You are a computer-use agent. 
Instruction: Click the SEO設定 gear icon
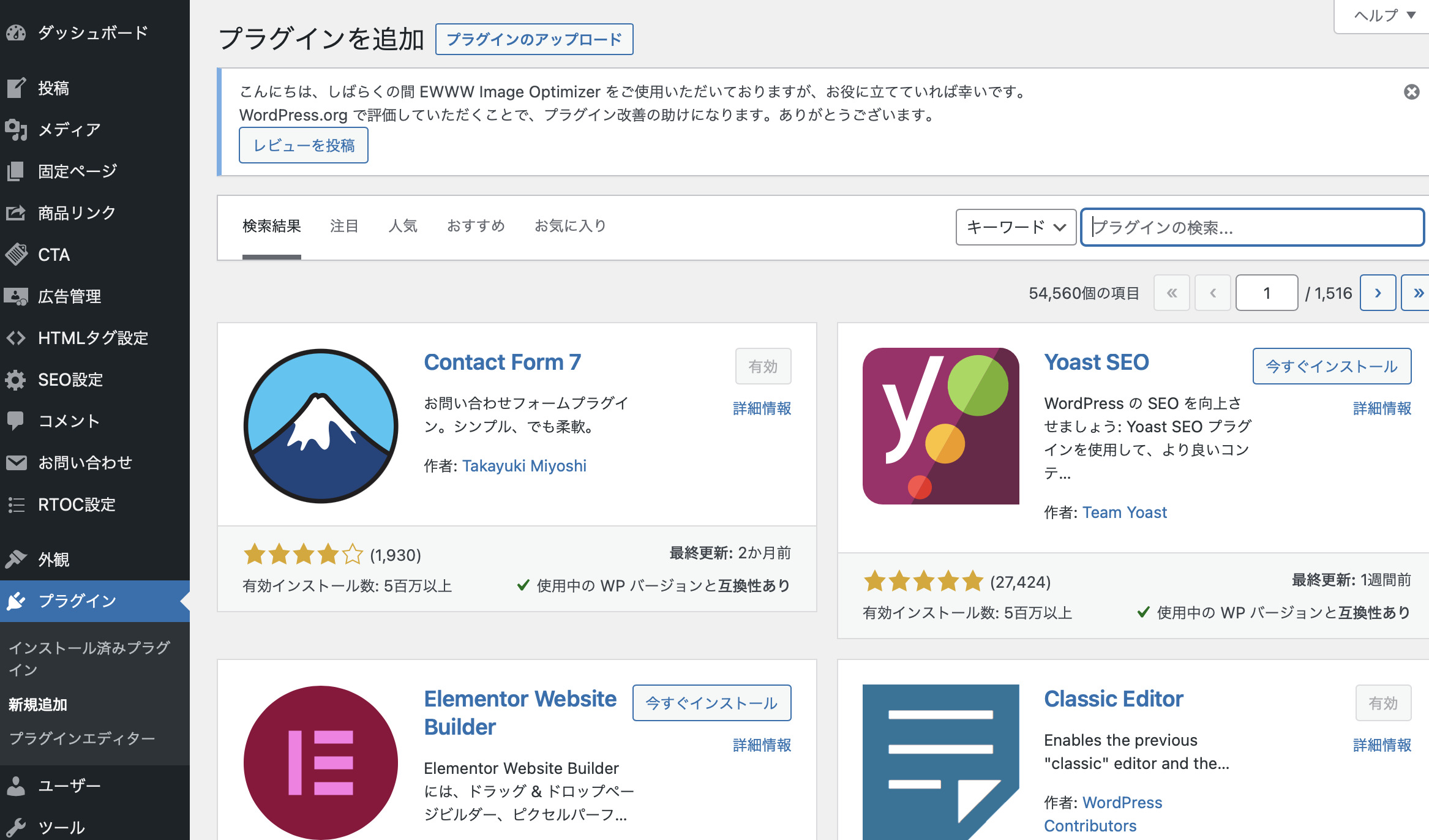16,380
